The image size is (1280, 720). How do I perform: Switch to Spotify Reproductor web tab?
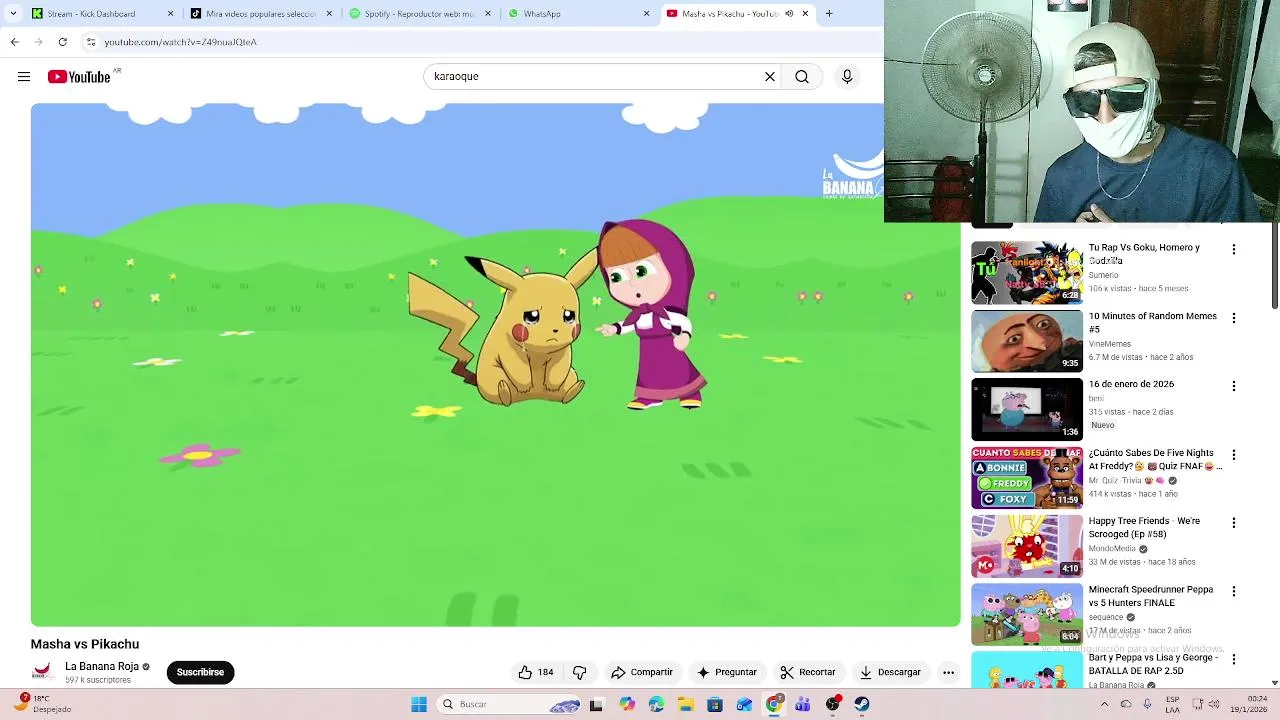(420, 14)
